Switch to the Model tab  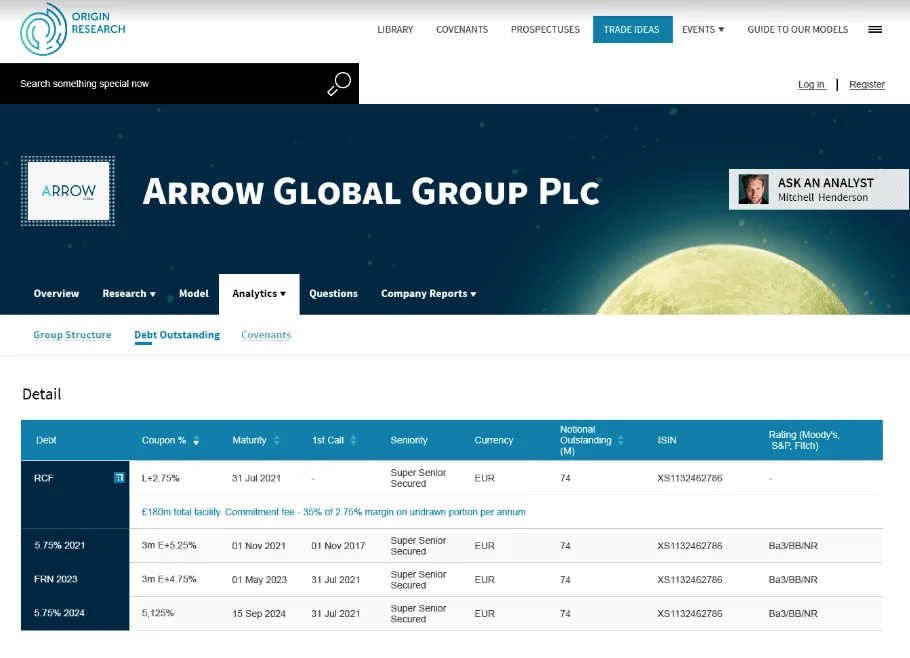tap(194, 294)
